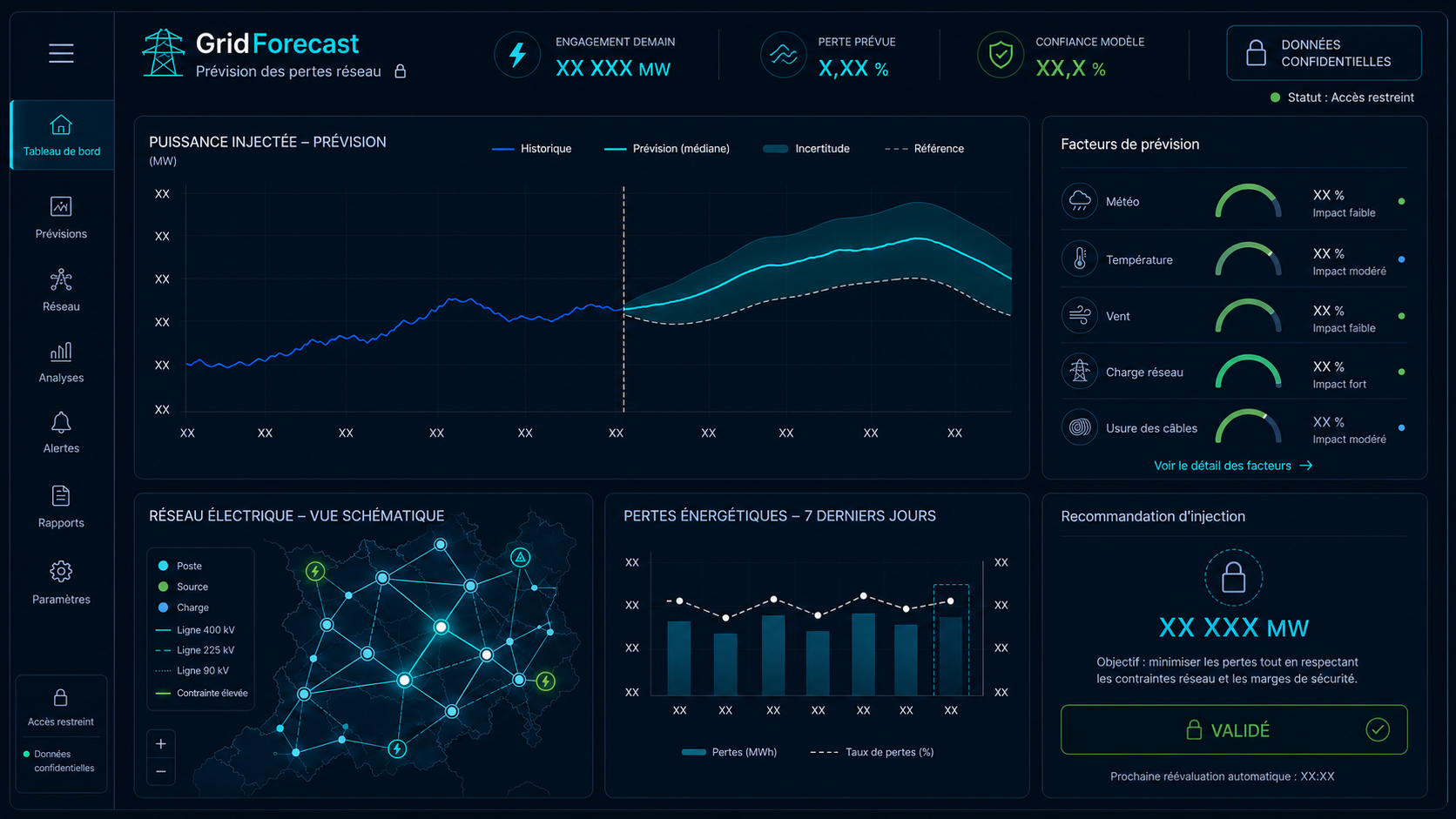Viewport: 1456px width, 819px height.
Task: Toggle the Prévision (médiane) legend entry
Action: click(667, 149)
